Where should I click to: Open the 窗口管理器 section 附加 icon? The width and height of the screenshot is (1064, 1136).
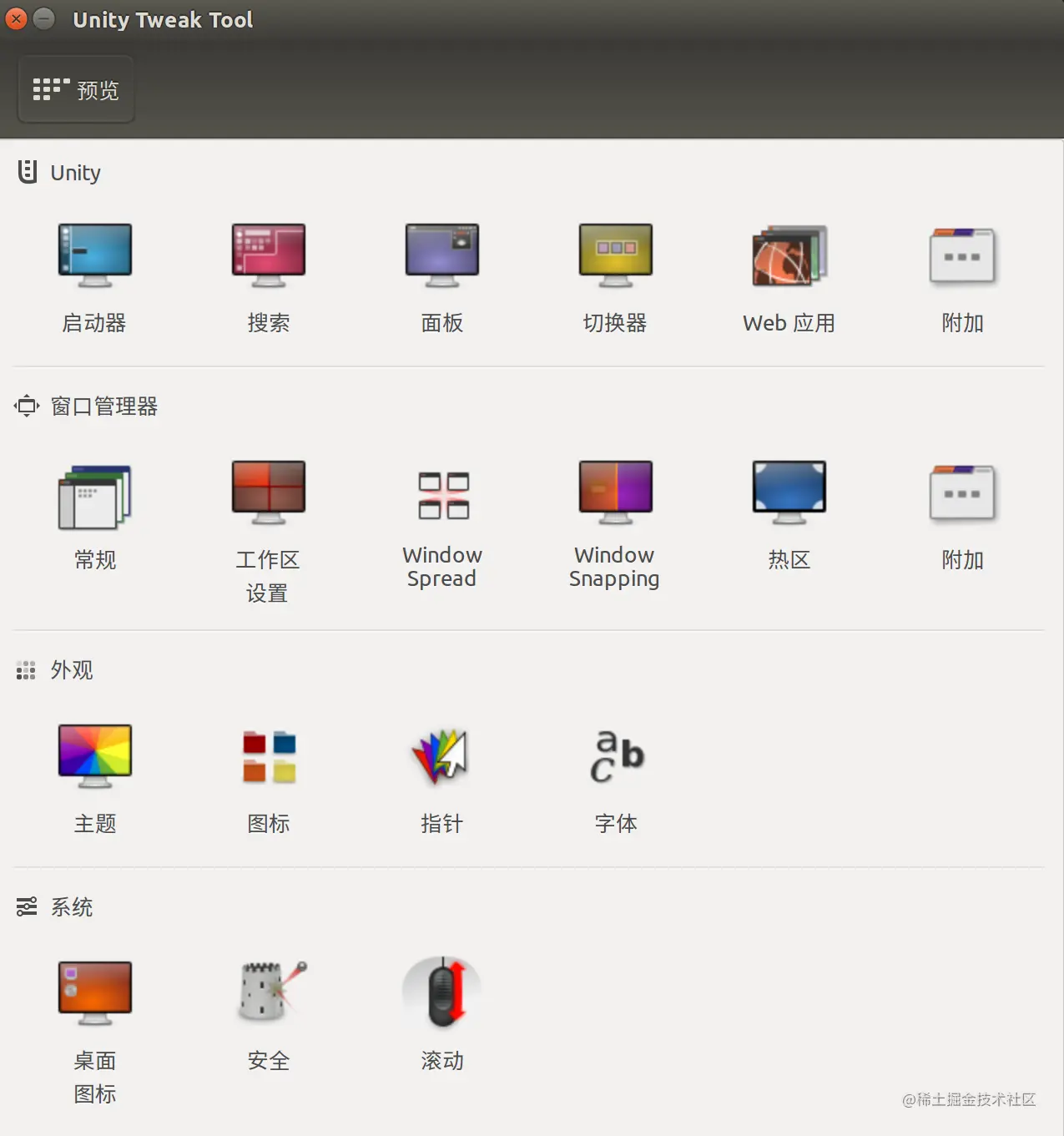point(962,492)
